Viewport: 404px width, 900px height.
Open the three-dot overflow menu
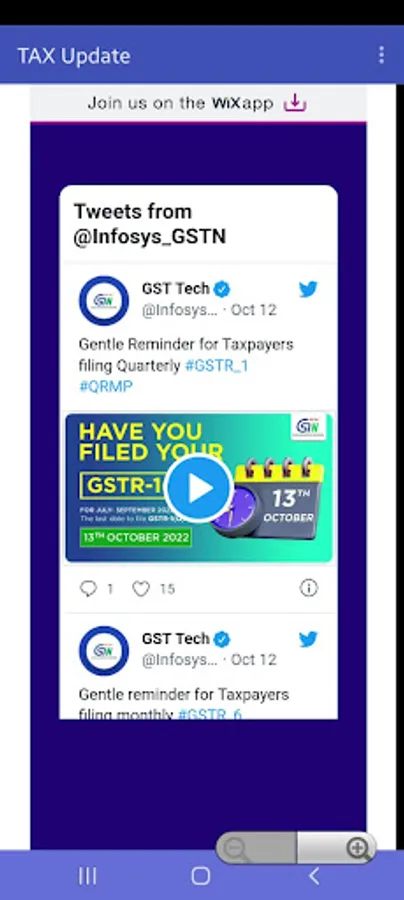[x=381, y=55]
